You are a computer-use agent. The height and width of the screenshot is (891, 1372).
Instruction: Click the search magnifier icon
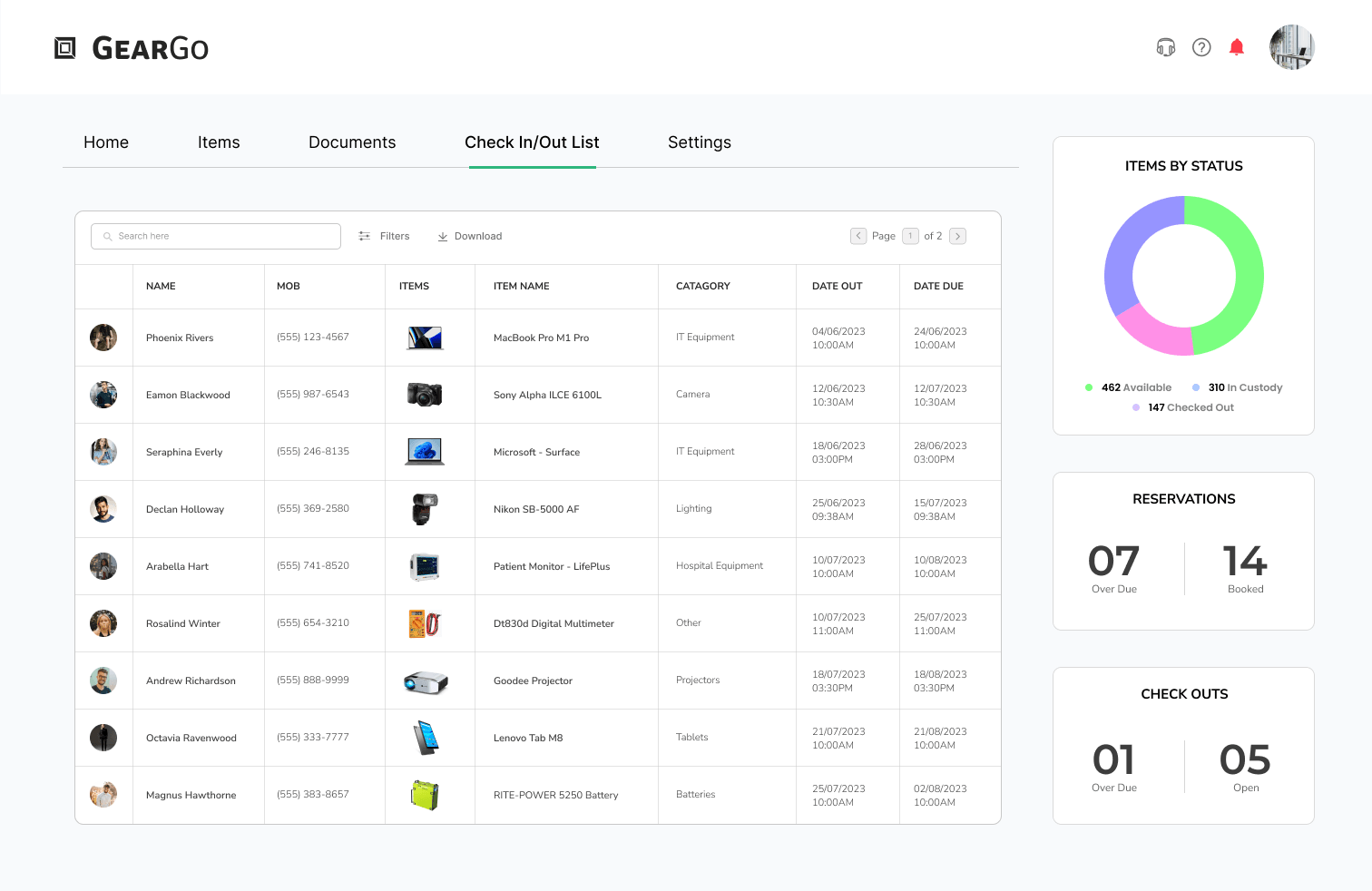click(107, 236)
